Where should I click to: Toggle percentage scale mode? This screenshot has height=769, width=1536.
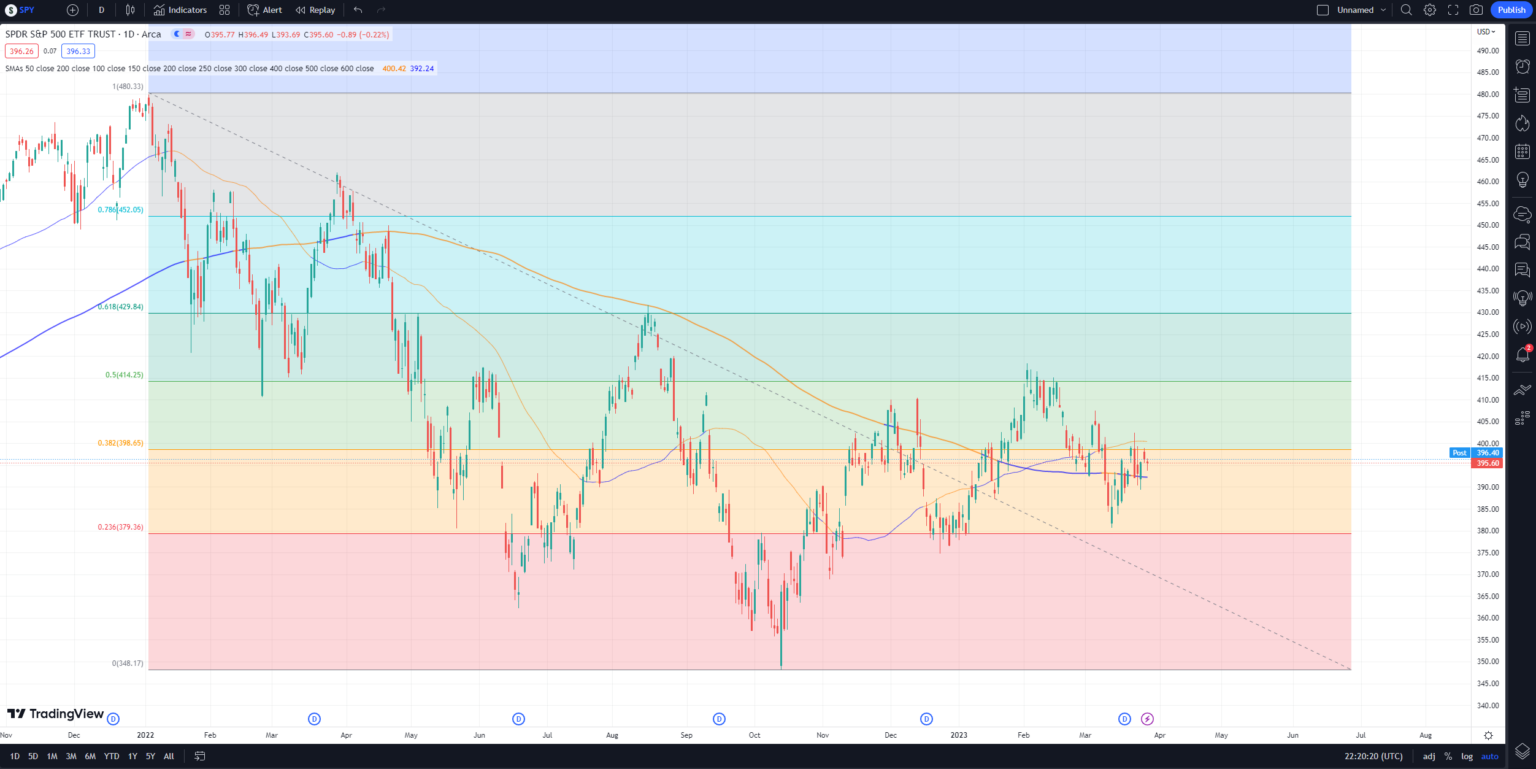coord(1447,756)
